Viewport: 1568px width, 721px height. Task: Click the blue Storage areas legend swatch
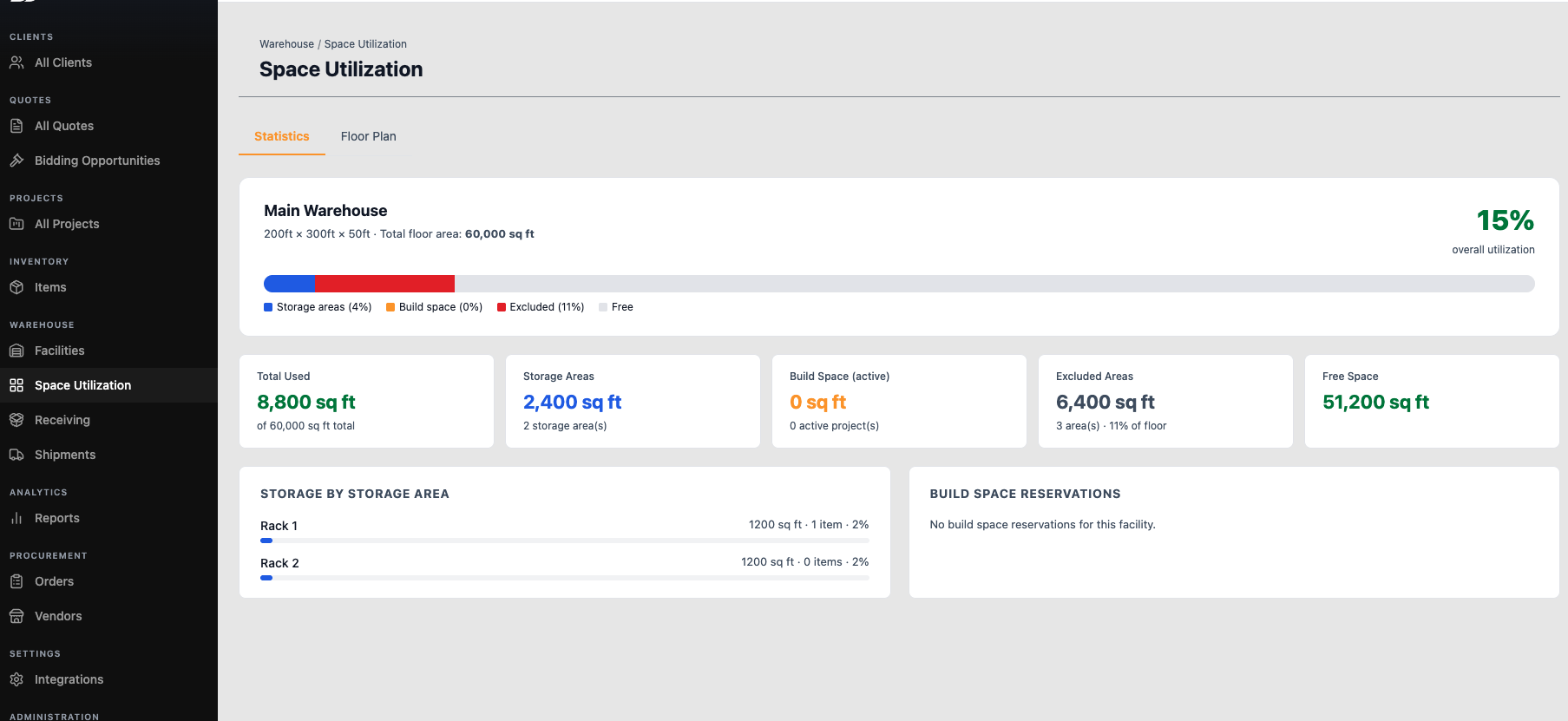tap(268, 307)
